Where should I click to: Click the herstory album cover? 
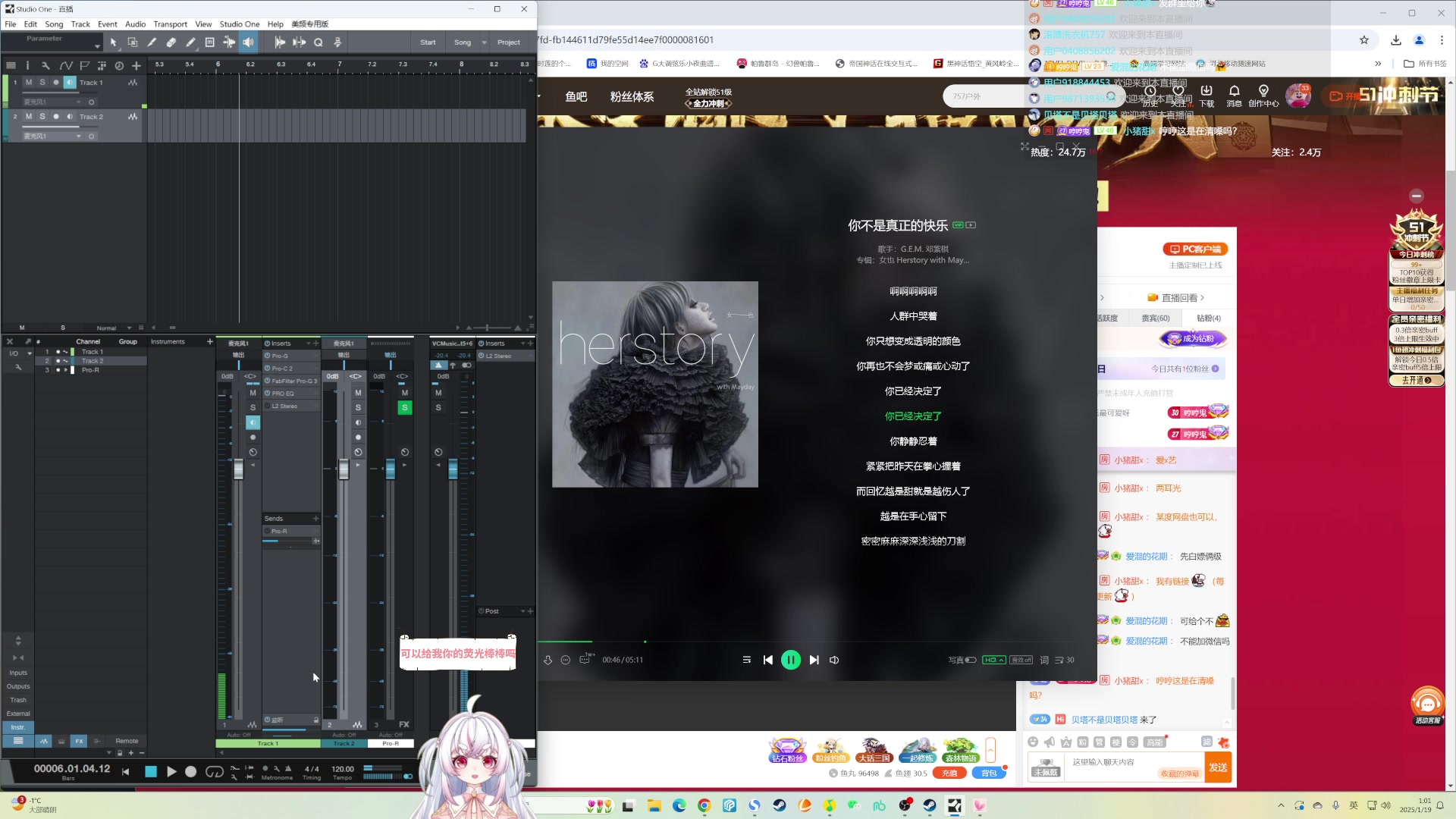[x=655, y=384]
